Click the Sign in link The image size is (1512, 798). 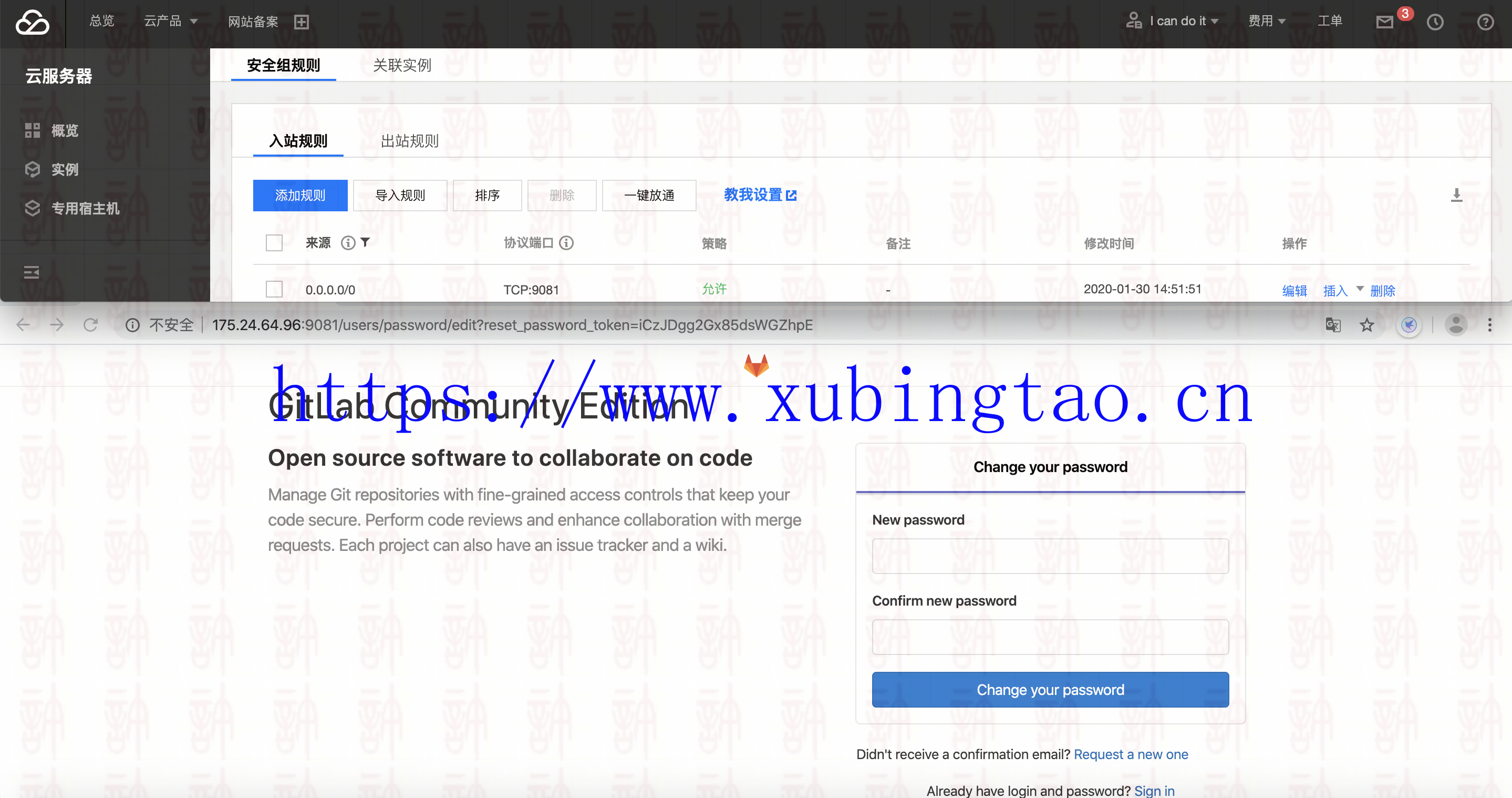tap(1154, 790)
